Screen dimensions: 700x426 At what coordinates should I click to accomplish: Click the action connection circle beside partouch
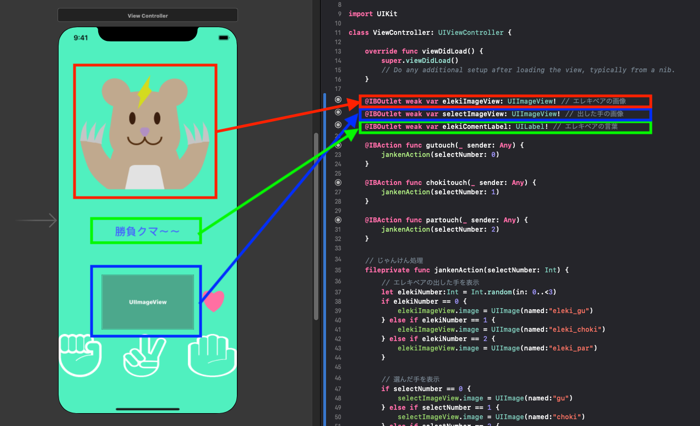pos(338,220)
